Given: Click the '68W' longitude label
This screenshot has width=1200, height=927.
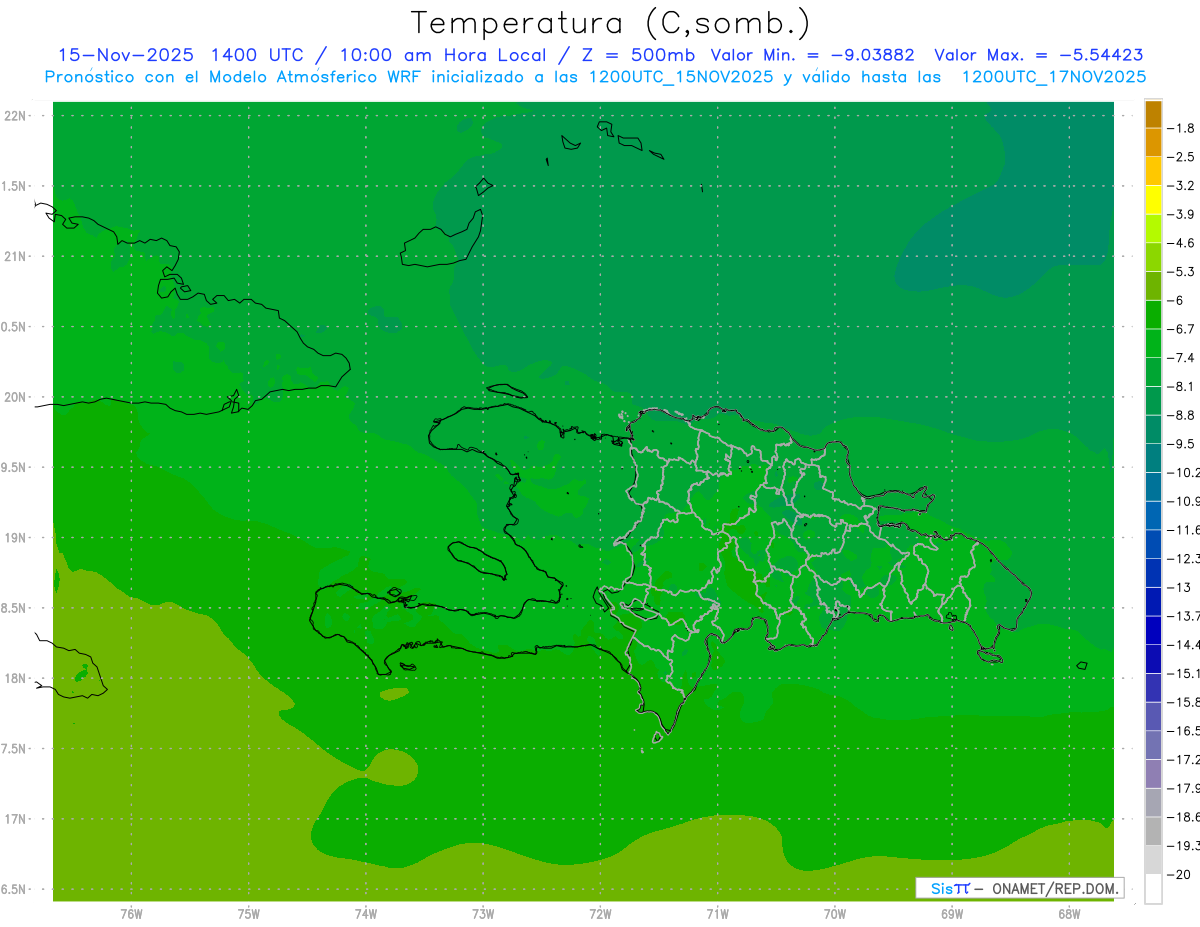Looking at the screenshot, I should (x=1068, y=913).
